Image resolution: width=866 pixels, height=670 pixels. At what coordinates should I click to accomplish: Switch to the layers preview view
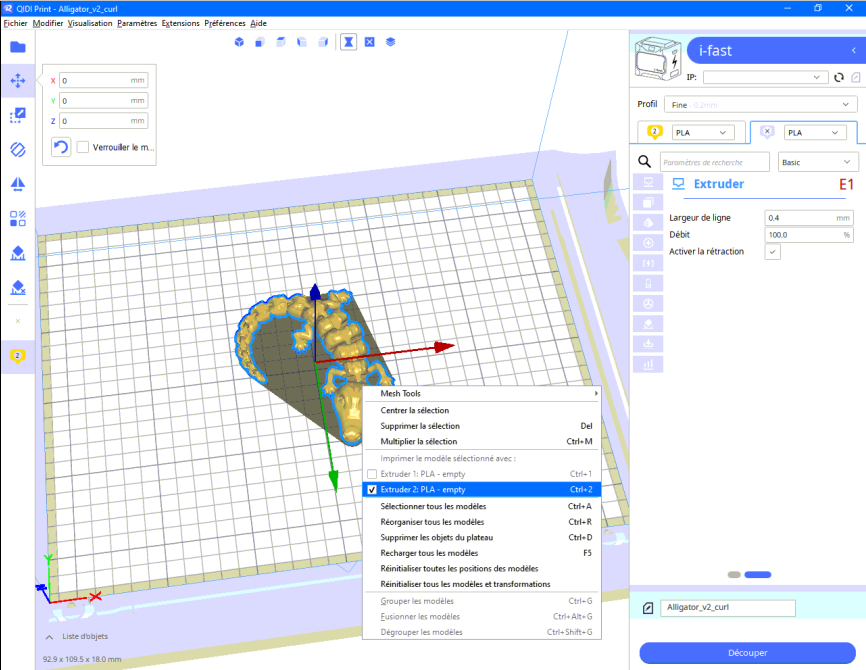click(390, 42)
